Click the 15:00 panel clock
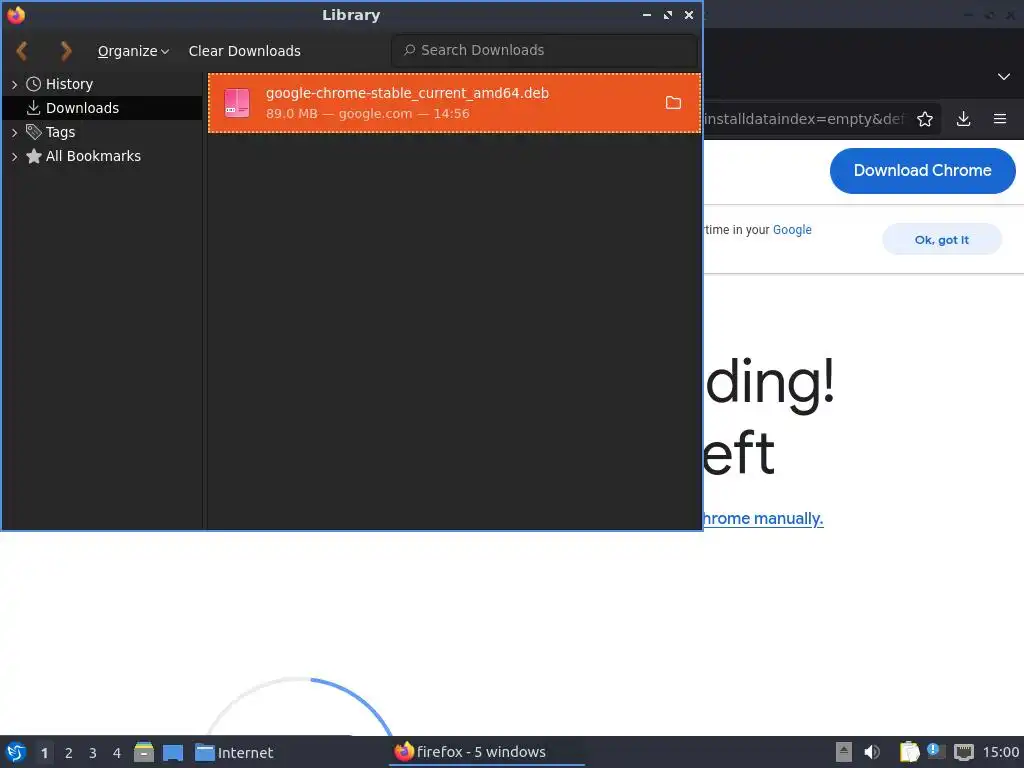 point(1000,752)
